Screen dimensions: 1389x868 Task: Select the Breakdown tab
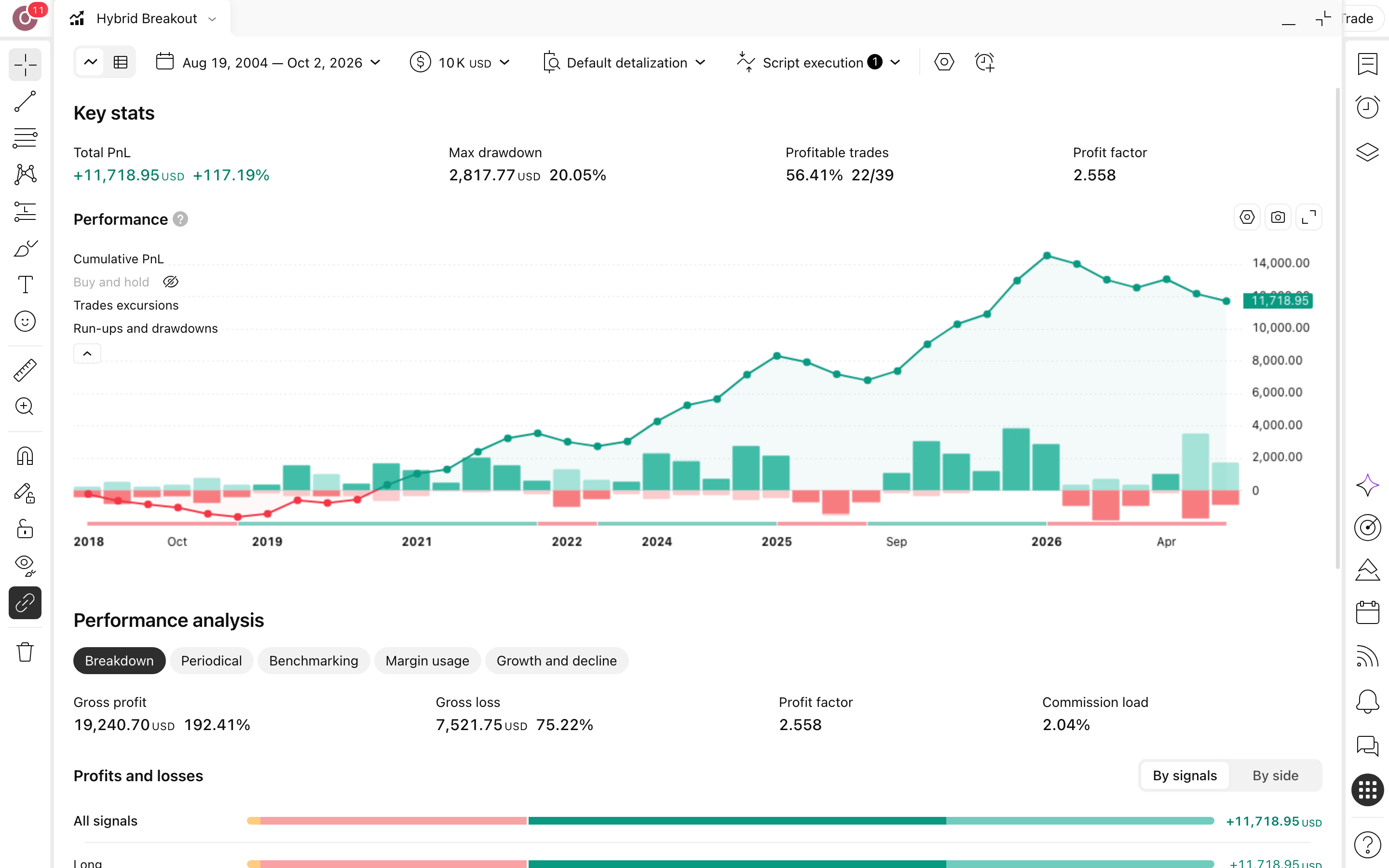(x=120, y=661)
